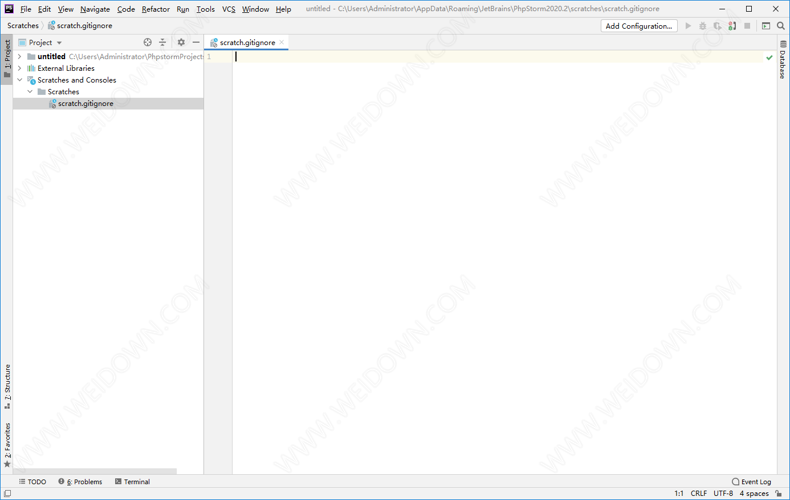This screenshot has height=500, width=790.
Task: Open Search Everywhere magnifier icon
Action: click(780, 26)
